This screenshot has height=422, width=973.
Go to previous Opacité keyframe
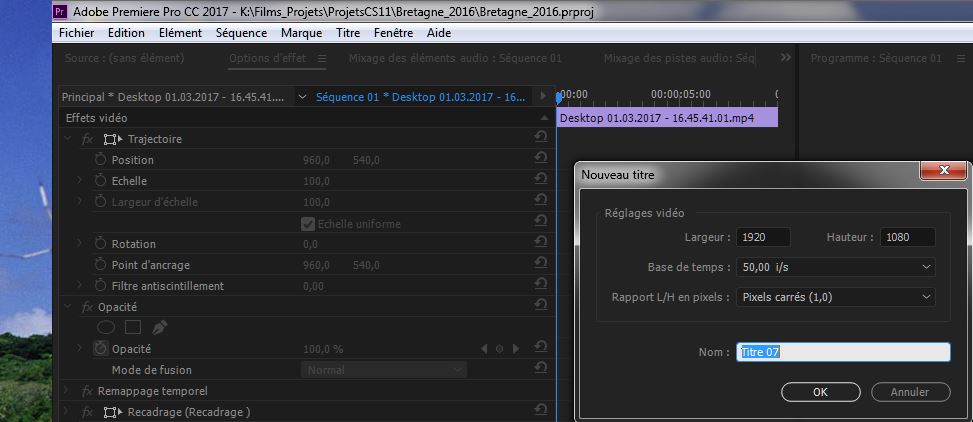click(x=484, y=349)
